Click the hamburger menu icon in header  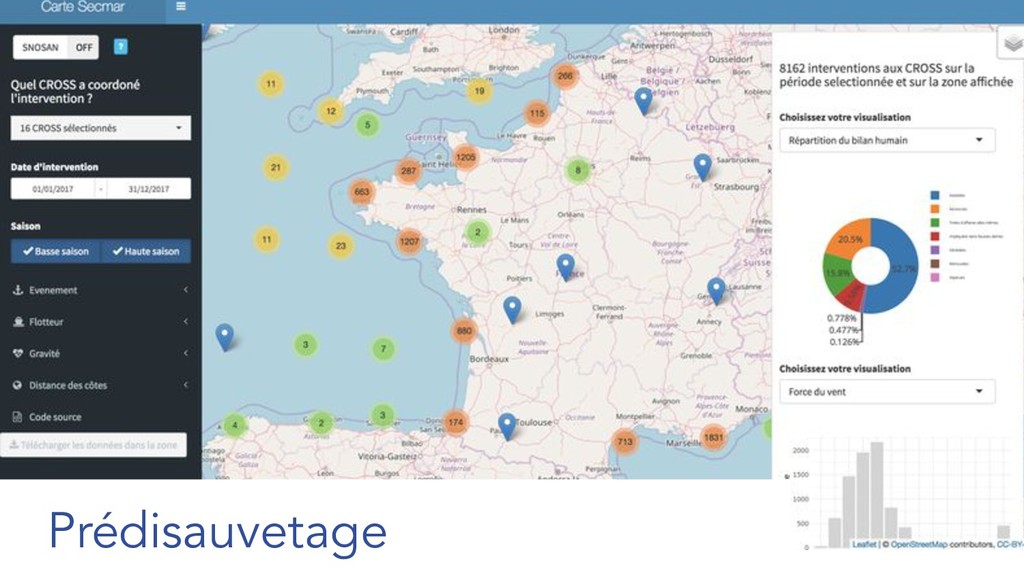(181, 7)
